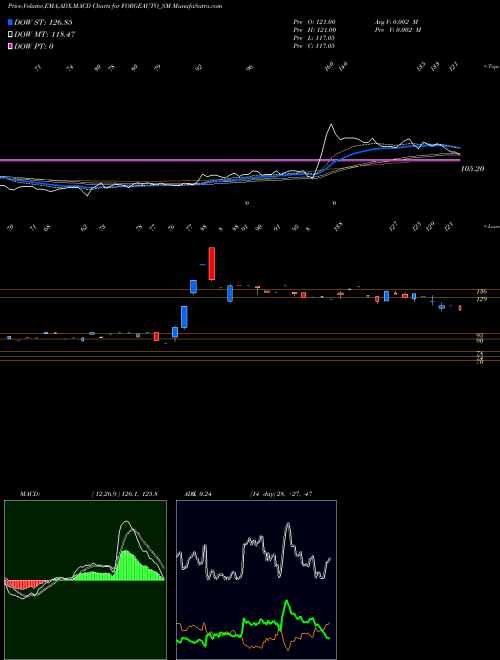The image size is (500, 660).
Task: Click the 'Pre O: 121.00' value
Action: coord(314,22)
